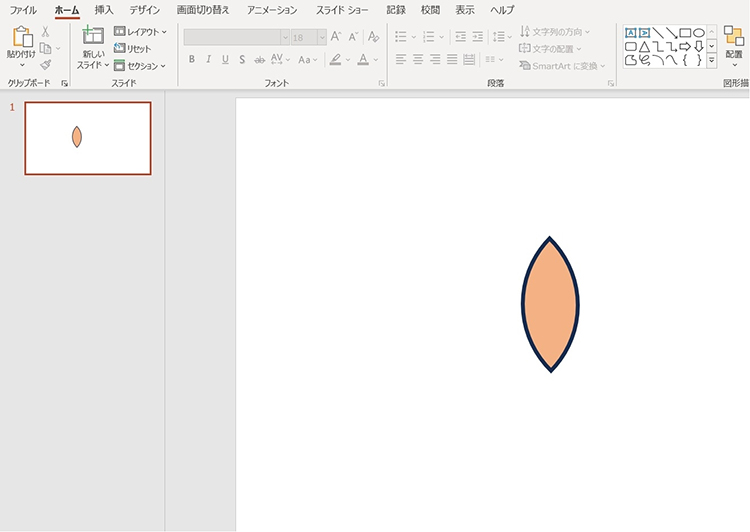Select slide 1 thumbnail in the panel
Screen dimensions: 750x532
pos(88,138)
